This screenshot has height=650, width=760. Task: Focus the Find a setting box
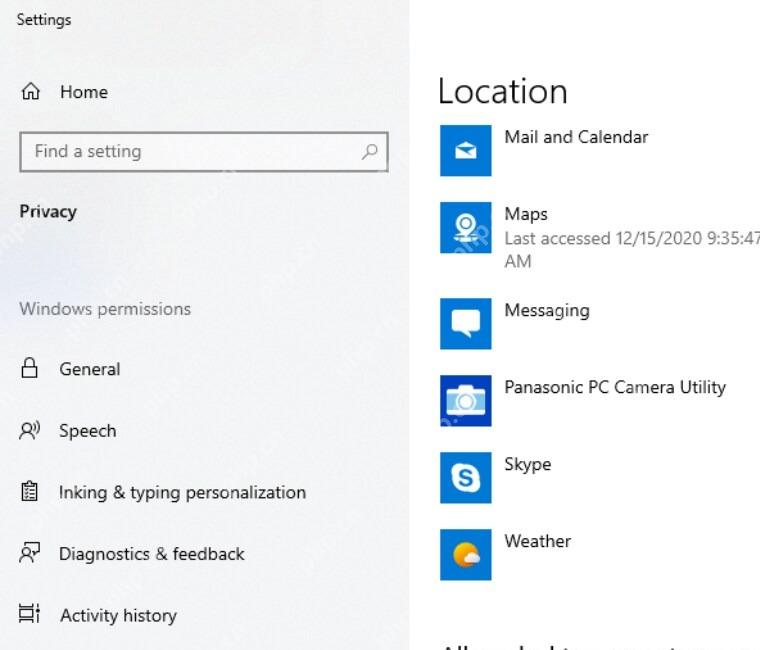pos(204,152)
